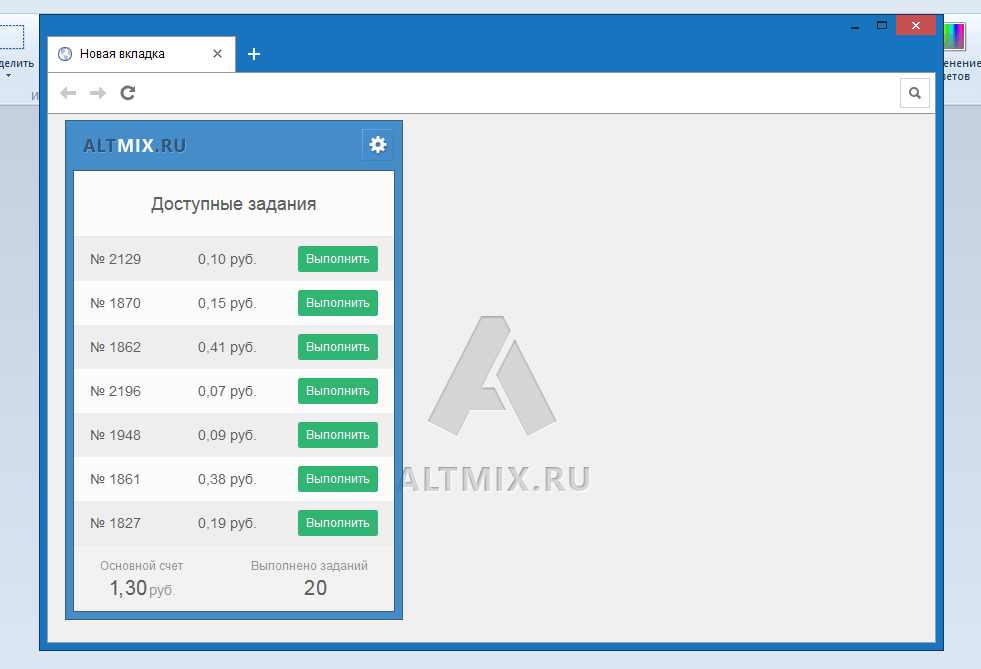Click Выполнить for task № 2196
981x669 pixels.
click(338, 391)
